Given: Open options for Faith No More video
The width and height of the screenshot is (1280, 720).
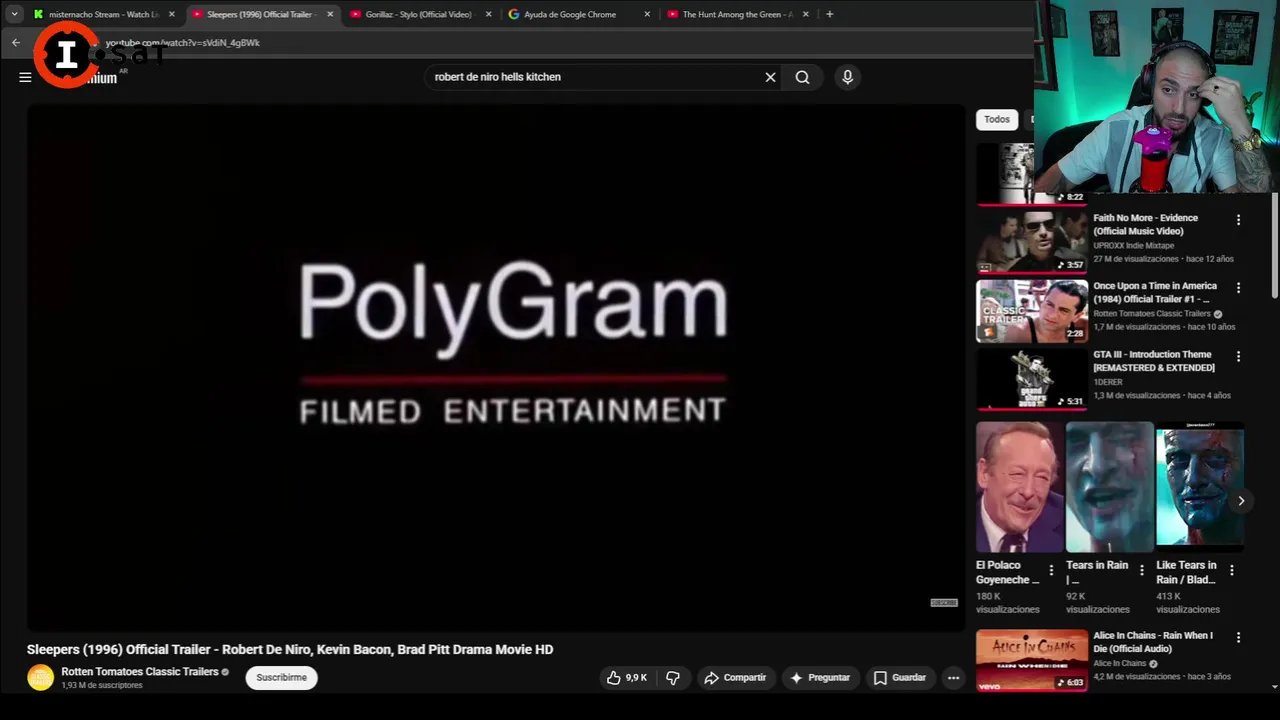Looking at the screenshot, I should coord(1238,220).
